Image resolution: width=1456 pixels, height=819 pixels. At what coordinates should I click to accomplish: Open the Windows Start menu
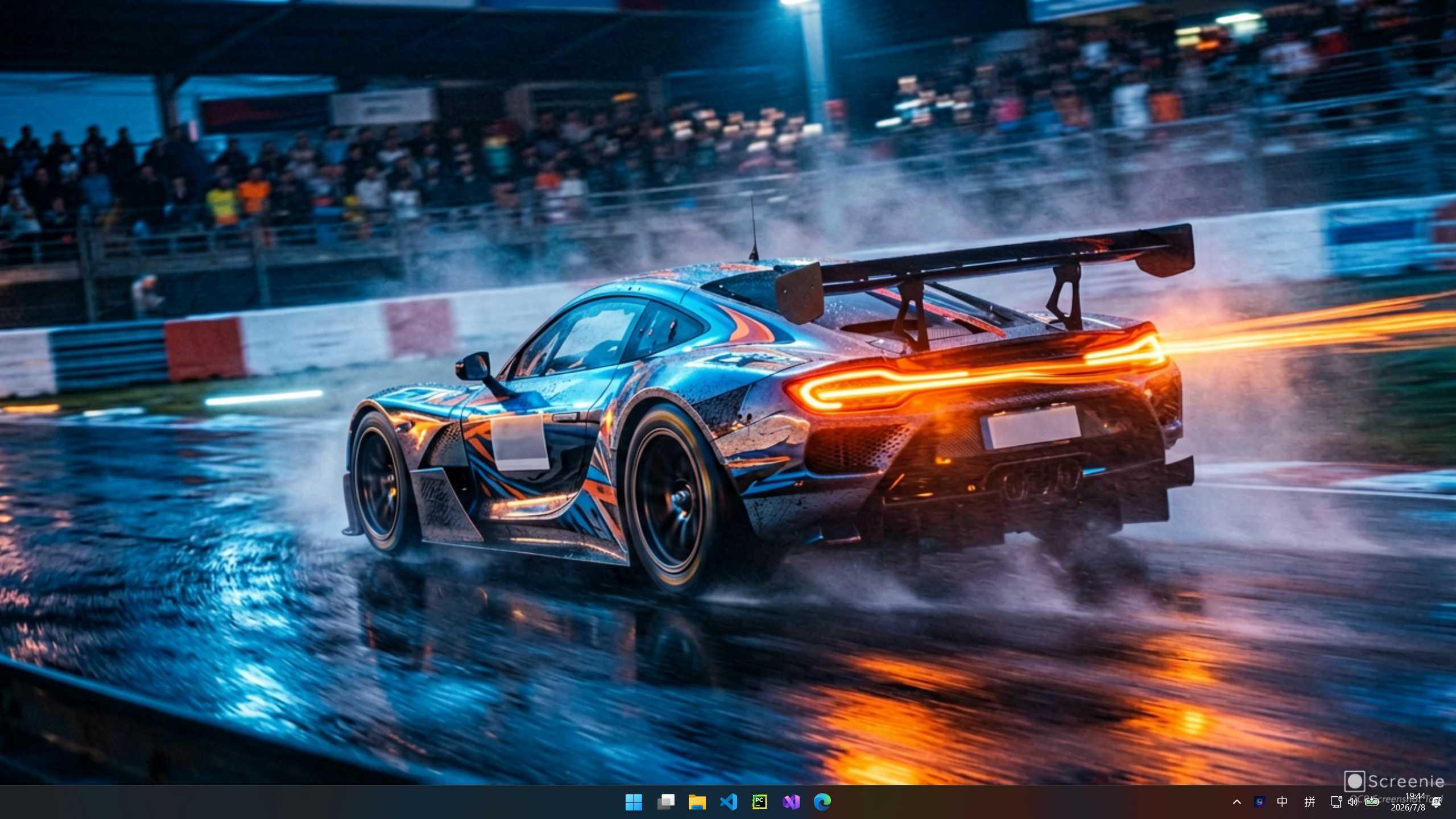(634, 802)
